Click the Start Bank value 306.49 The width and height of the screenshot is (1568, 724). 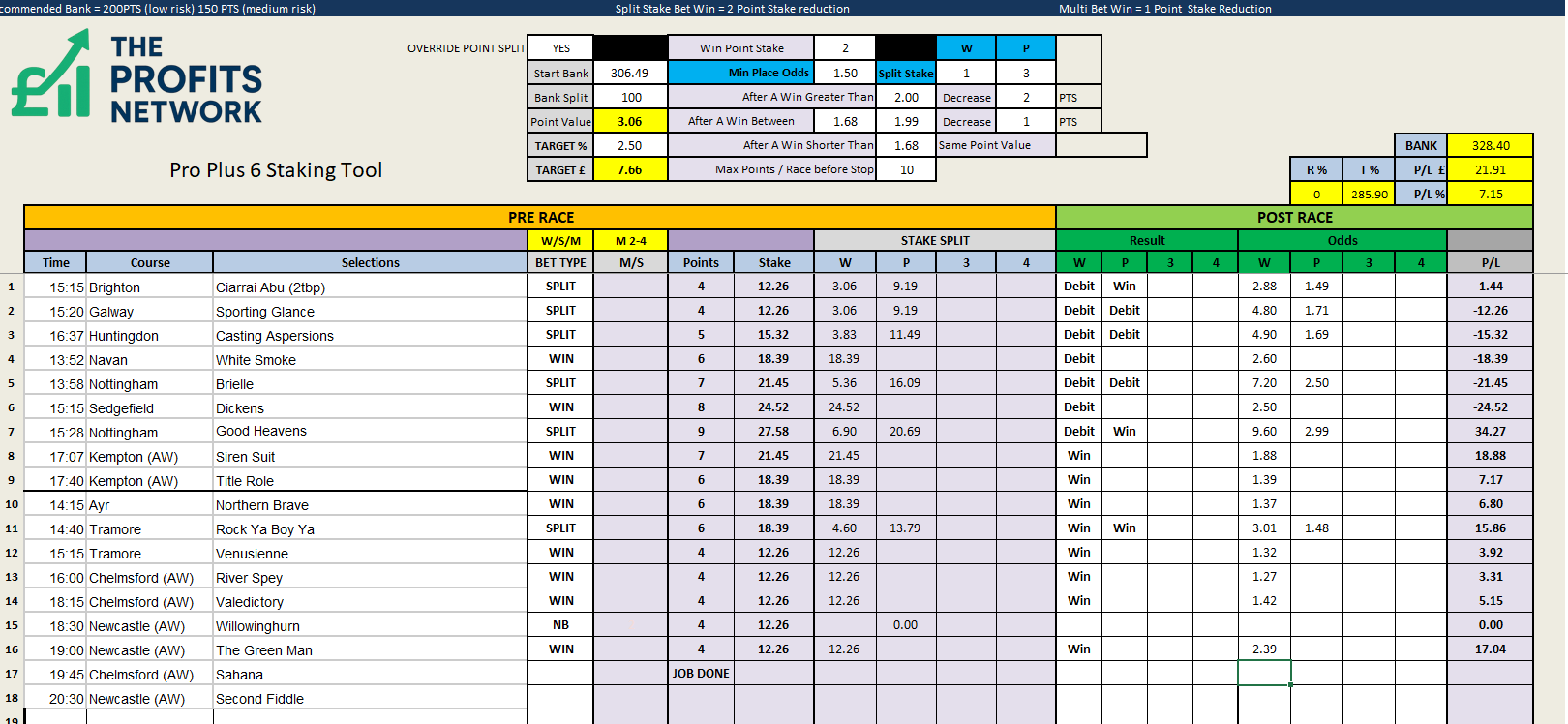coord(630,74)
